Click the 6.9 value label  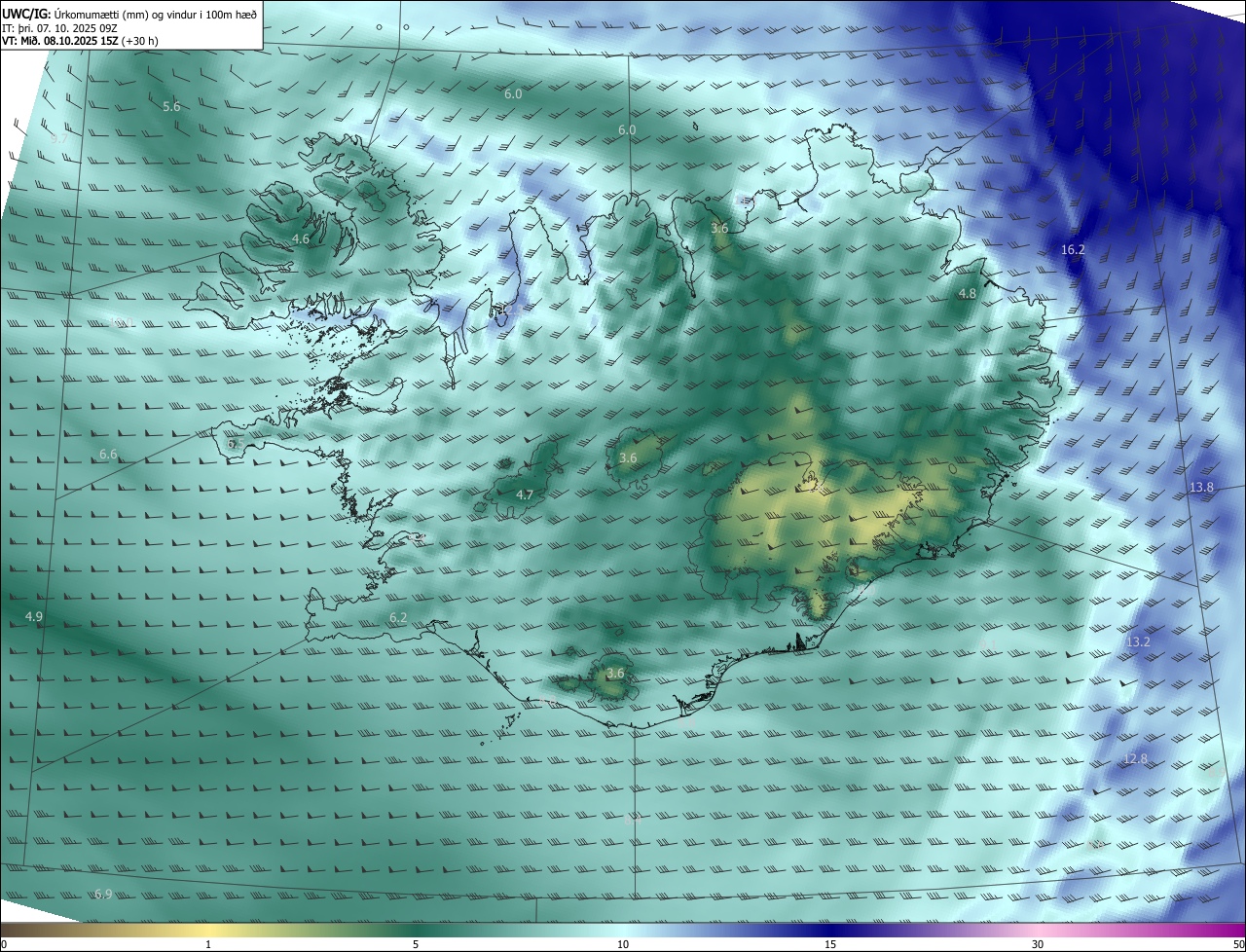(x=103, y=894)
